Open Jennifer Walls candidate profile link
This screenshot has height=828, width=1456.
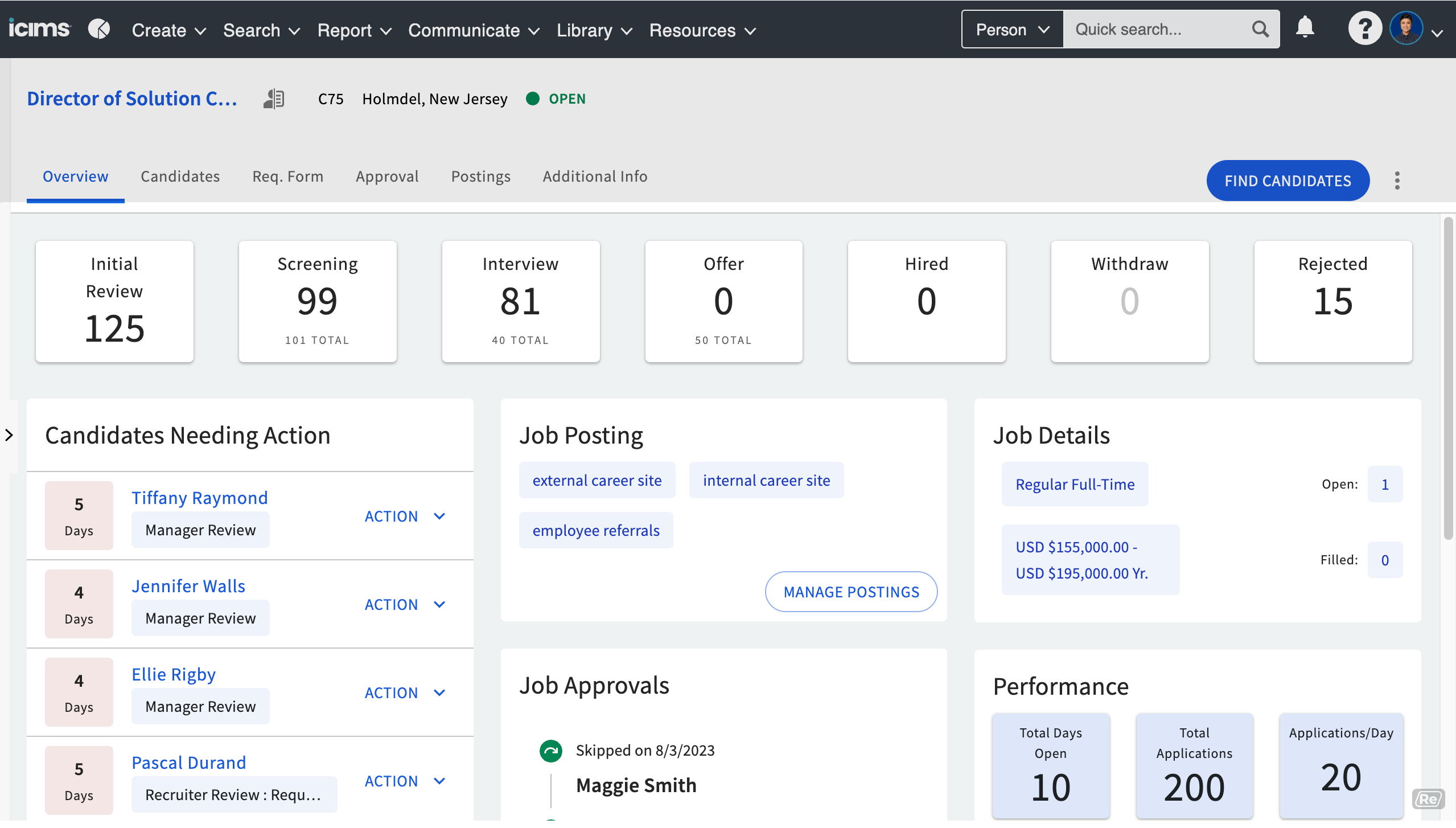click(188, 586)
